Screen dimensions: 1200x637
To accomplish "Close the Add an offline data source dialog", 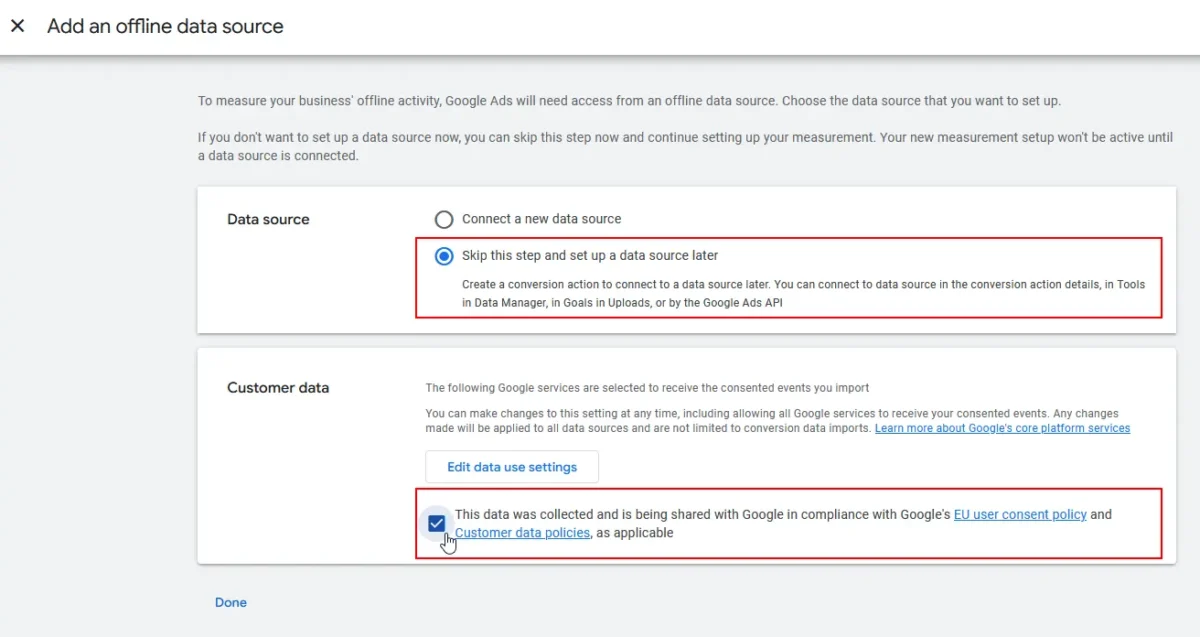I will (x=18, y=27).
